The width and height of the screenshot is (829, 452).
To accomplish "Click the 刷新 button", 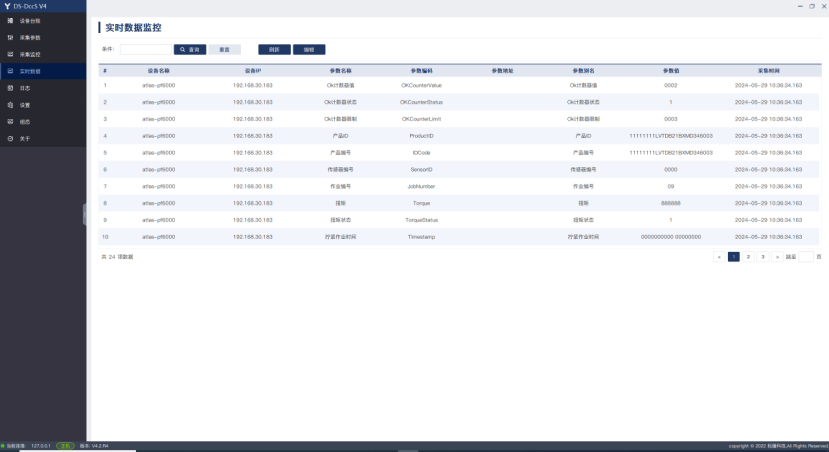I will coord(274,50).
